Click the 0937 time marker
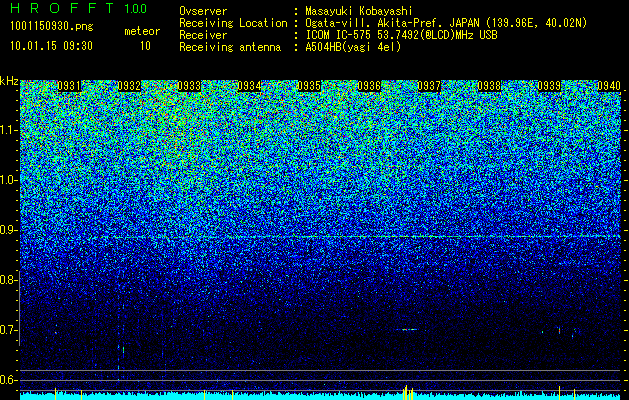The image size is (629, 400). point(429,86)
